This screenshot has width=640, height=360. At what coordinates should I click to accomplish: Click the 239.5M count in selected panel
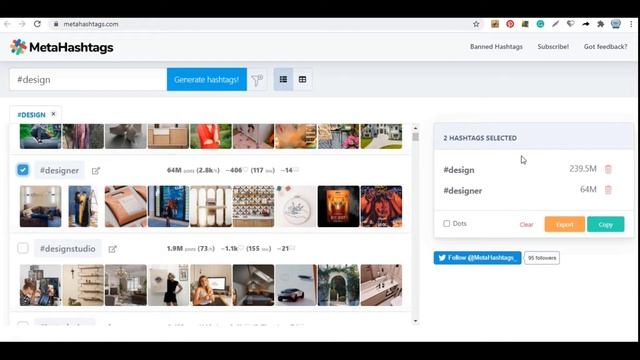(582, 169)
